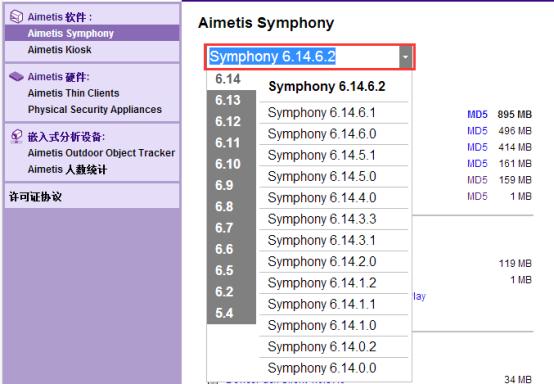The height and width of the screenshot is (384, 554).
Task: Open the Symphony version dropdown arrow
Action: [x=405, y=57]
